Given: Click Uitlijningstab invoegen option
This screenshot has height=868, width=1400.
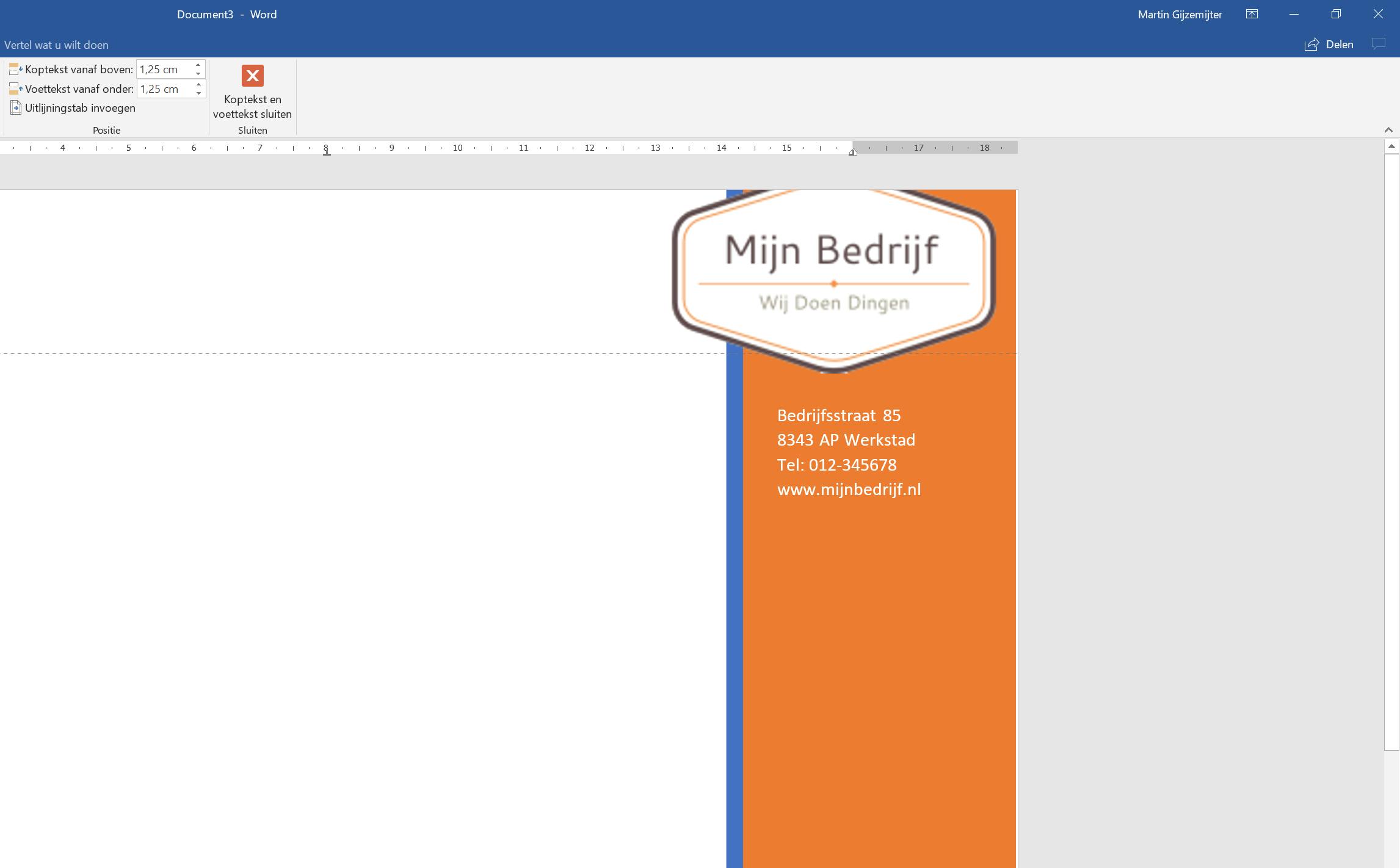Looking at the screenshot, I should click(79, 108).
